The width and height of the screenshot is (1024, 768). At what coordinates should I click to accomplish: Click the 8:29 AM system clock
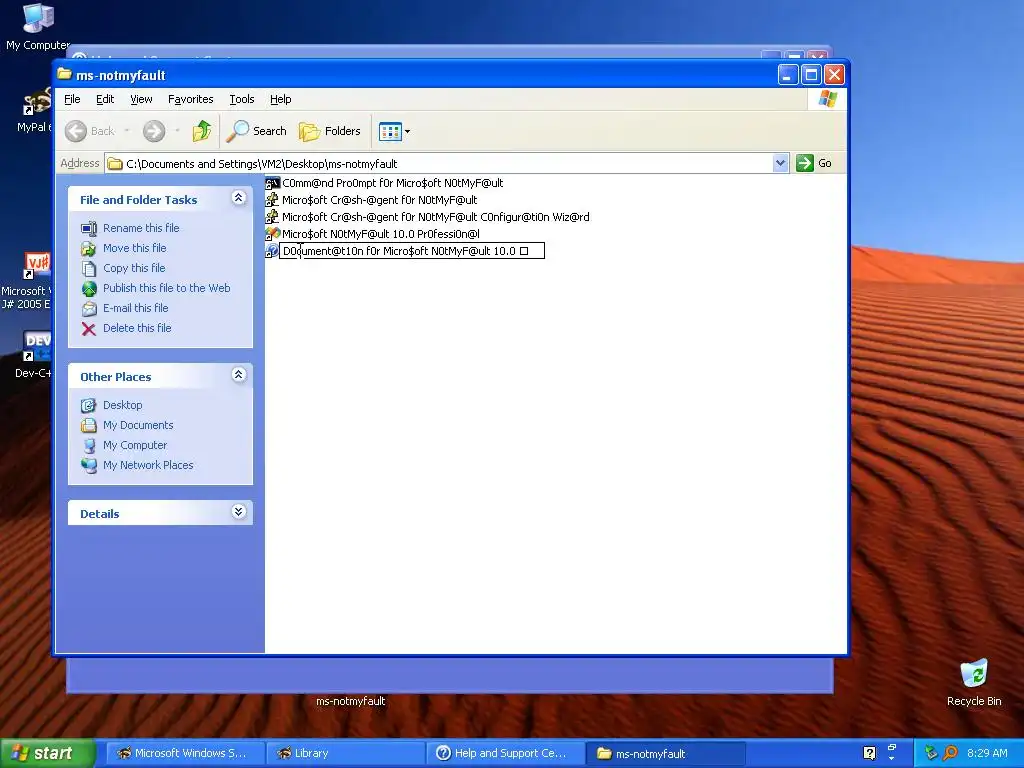click(987, 753)
